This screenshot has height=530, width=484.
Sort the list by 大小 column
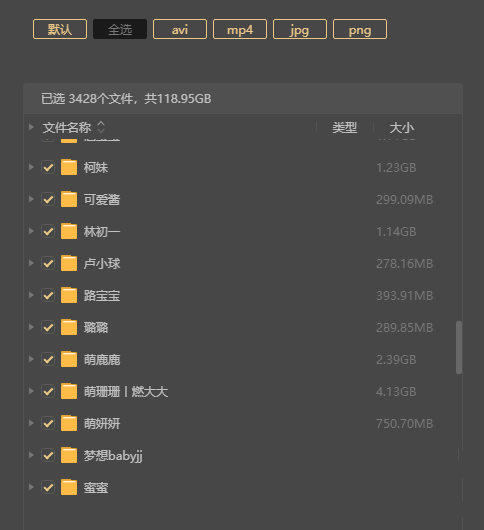tap(402, 128)
